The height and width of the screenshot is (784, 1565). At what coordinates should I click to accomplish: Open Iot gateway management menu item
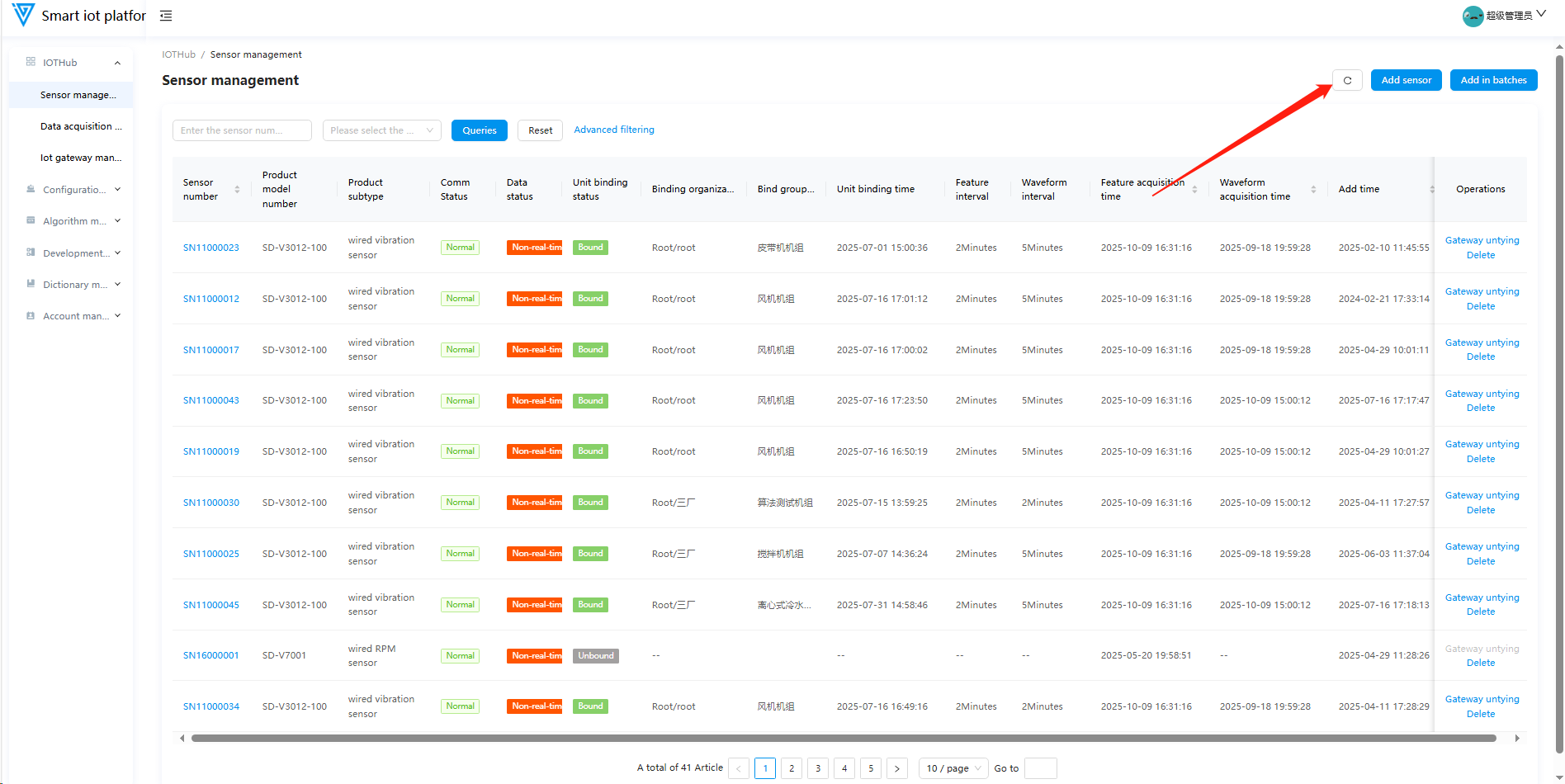80,158
